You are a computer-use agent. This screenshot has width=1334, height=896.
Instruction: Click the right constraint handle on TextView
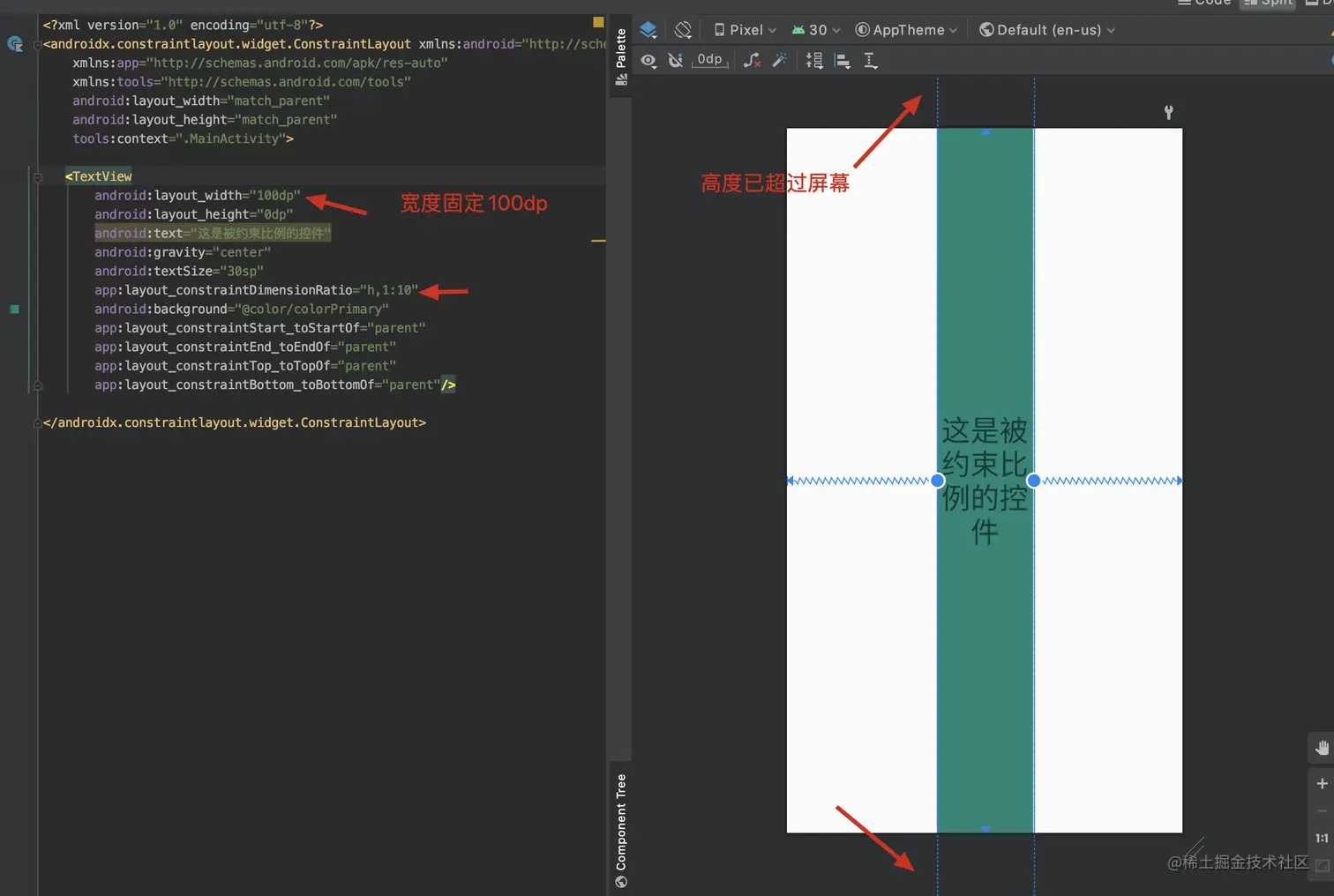pyautogui.click(x=1034, y=481)
